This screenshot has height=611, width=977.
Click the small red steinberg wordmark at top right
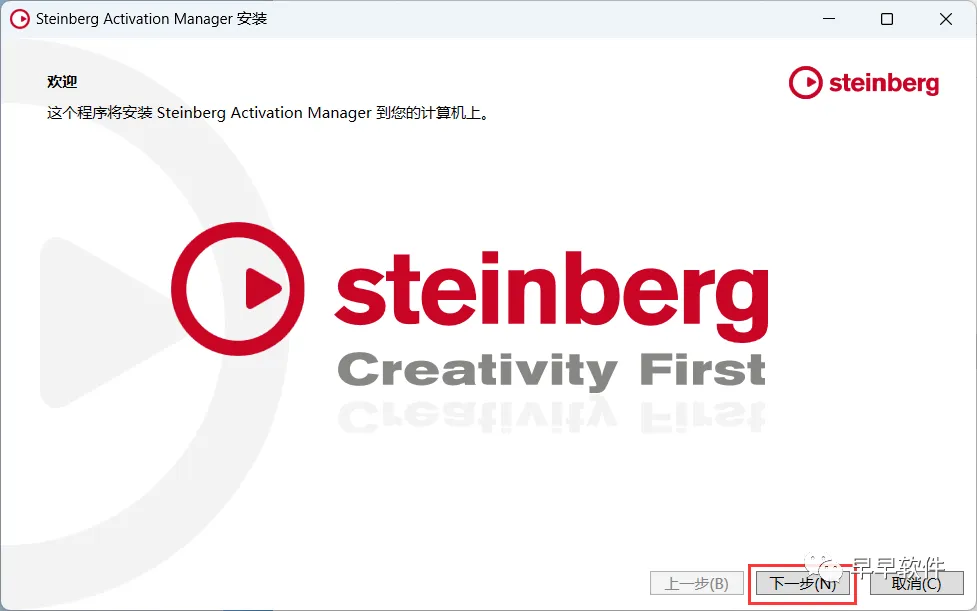pos(884,83)
